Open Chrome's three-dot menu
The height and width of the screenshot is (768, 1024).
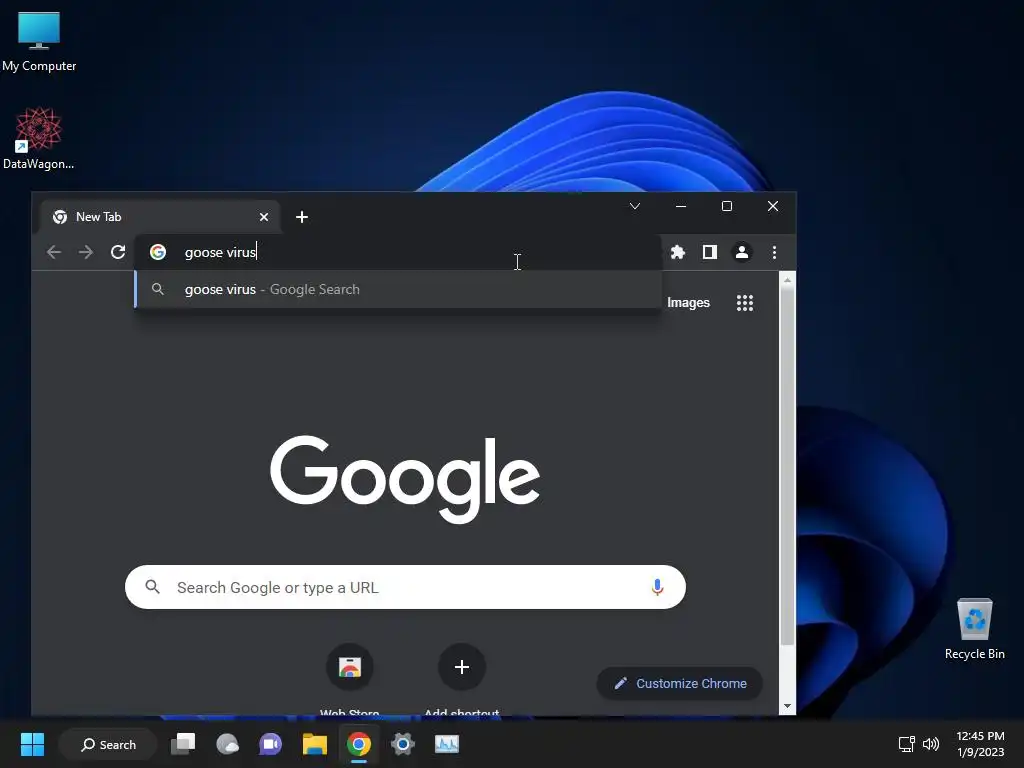coord(775,252)
